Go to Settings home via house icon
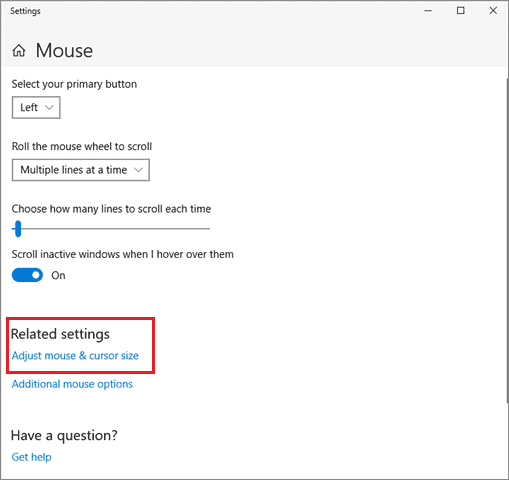The width and height of the screenshot is (509, 480). point(19,51)
